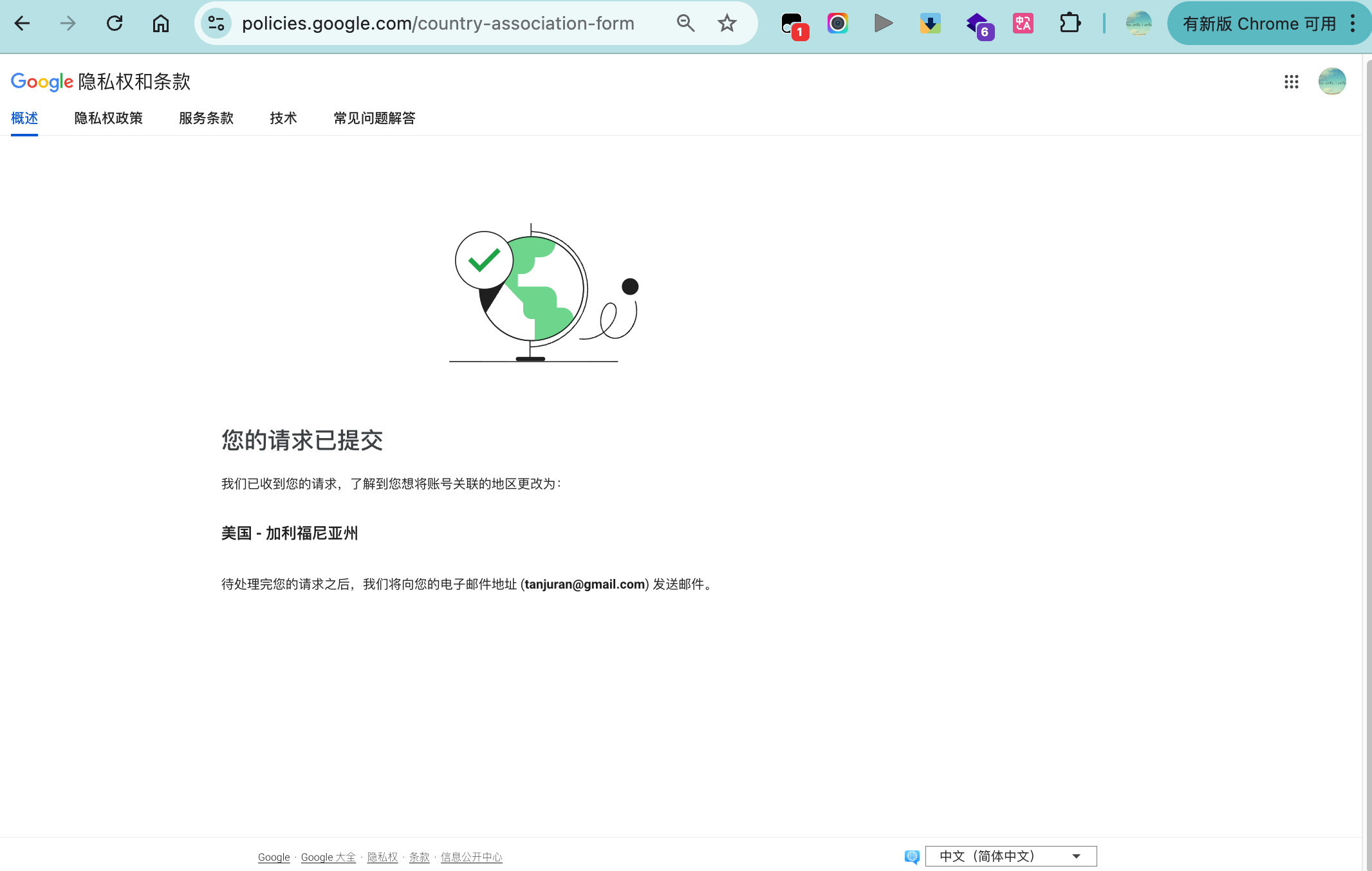The height and width of the screenshot is (871, 1372).
Task: Click the browser back arrow
Action: (x=23, y=24)
